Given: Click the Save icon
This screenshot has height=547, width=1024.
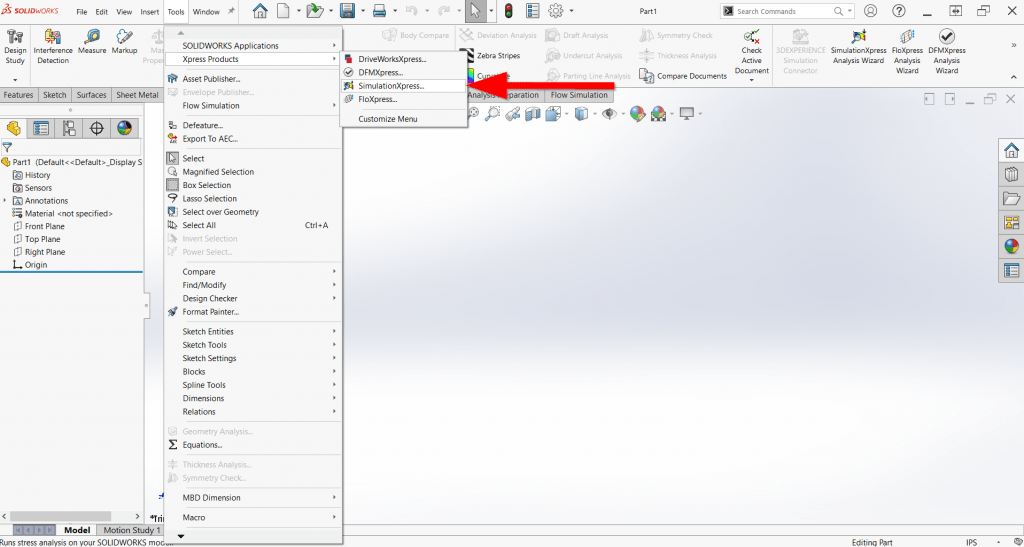Looking at the screenshot, I should pyautogui.click(x=347, y=11).
